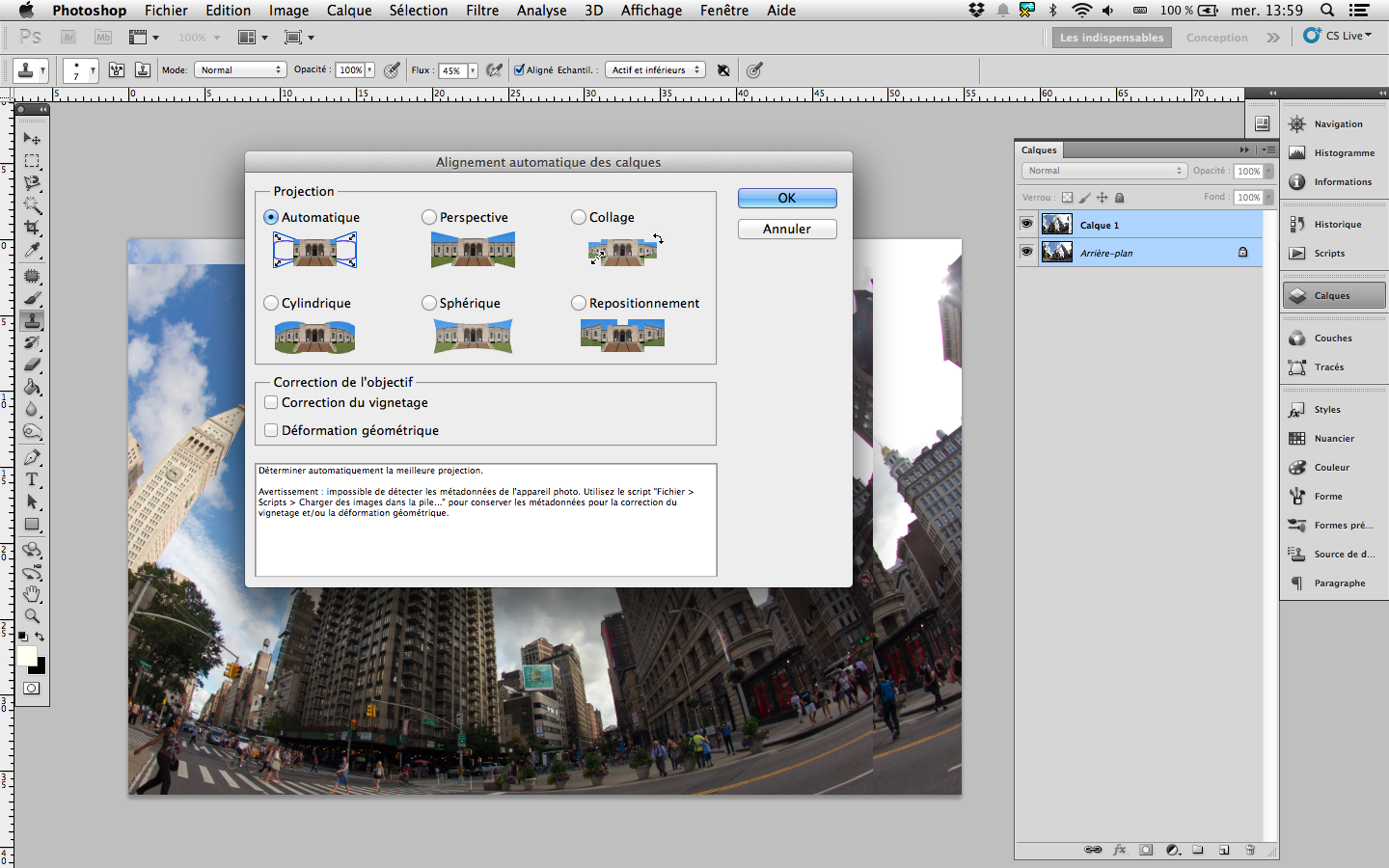This screenshot has height=868, width=1389.
Task: Open the Histogramme panel
Action: [x=1332, y=152]
